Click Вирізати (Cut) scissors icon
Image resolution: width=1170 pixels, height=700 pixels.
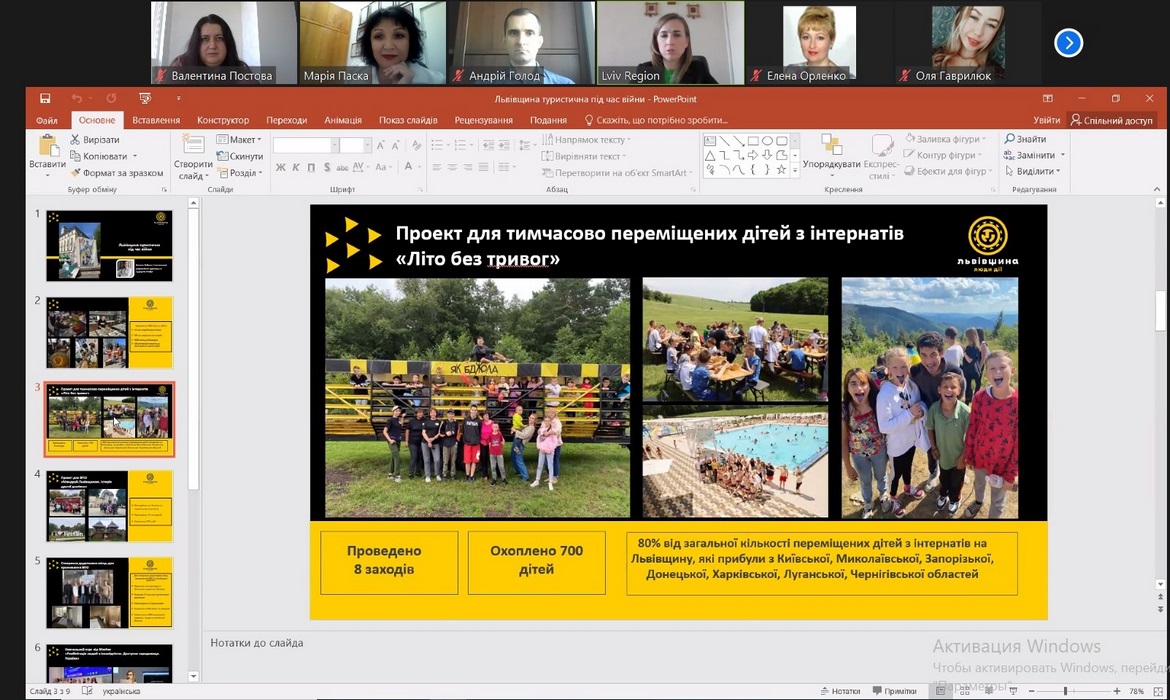pyautogui.click(x=76, y=140)
